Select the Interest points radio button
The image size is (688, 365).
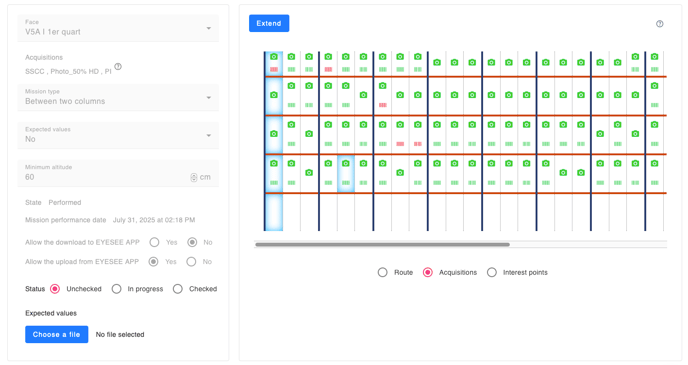tap(492, 272)
